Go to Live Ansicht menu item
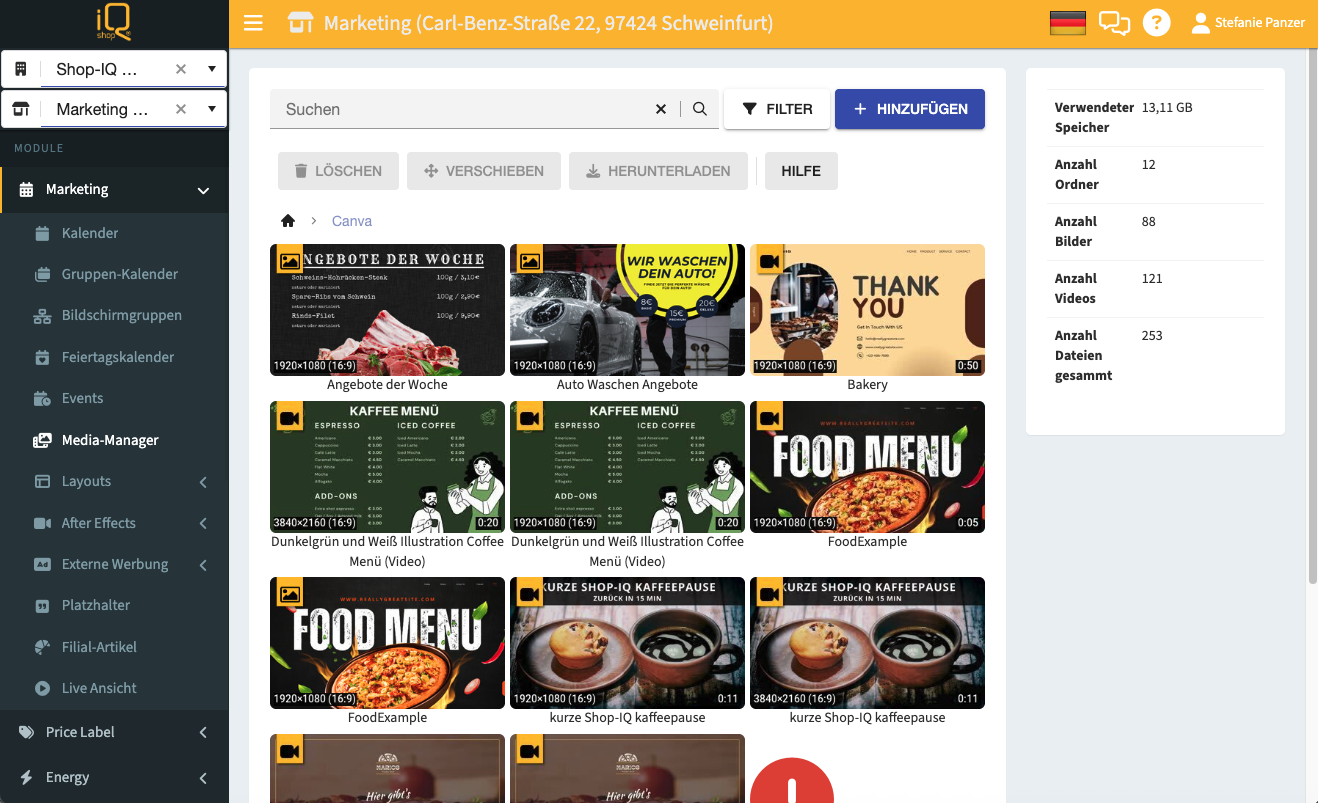1318x803 pixels. pos(99,688)
